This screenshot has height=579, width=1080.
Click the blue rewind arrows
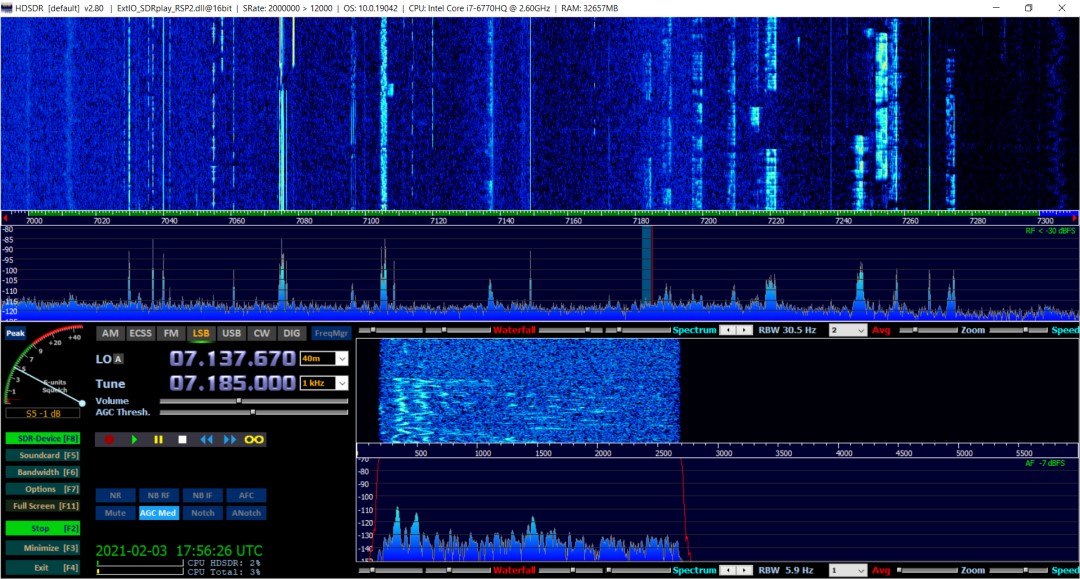(x=207, y=439)
